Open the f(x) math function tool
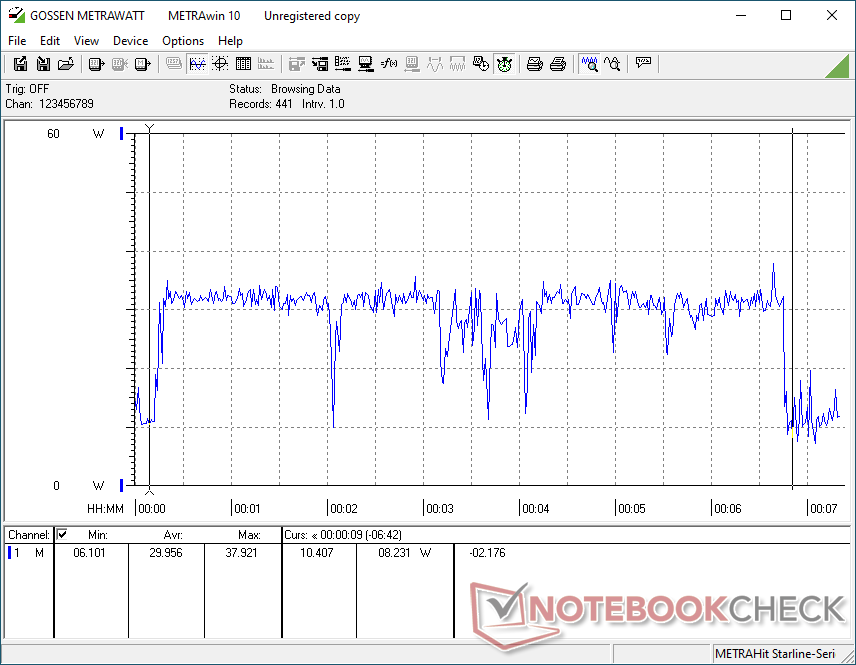 coord(389,64)
